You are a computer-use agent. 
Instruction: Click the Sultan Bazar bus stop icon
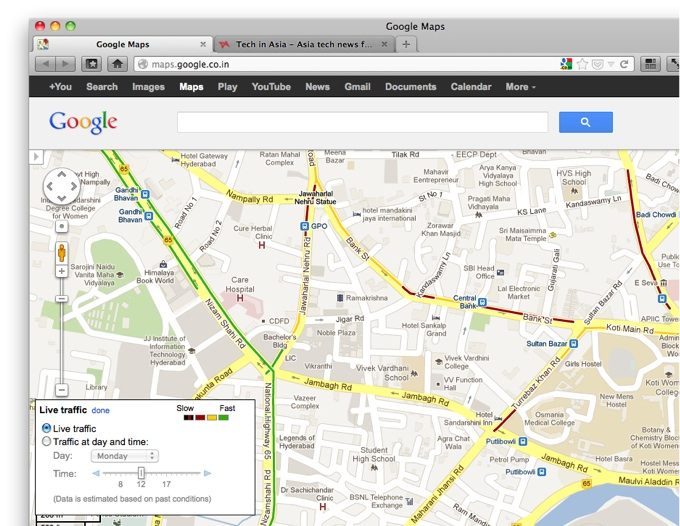point(574,344)
